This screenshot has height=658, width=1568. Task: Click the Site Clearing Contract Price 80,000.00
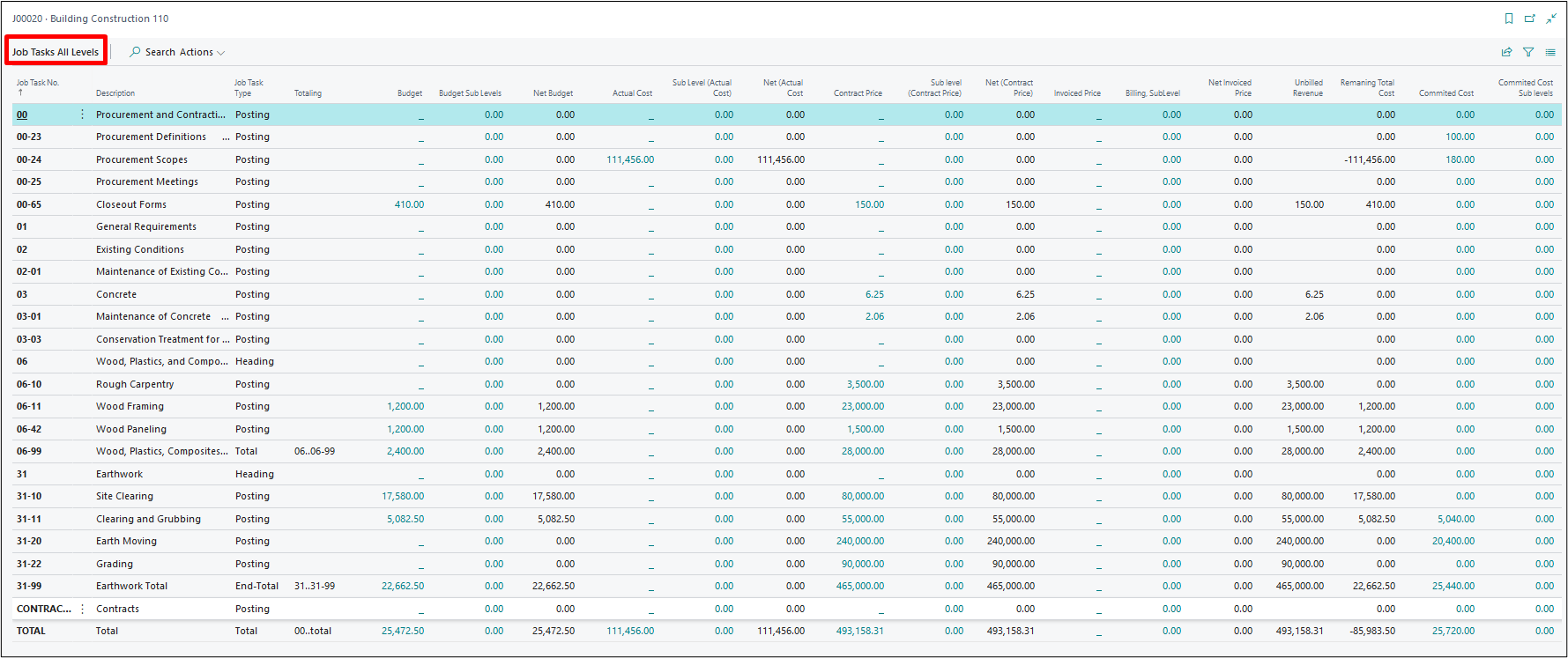click(862, 496)
